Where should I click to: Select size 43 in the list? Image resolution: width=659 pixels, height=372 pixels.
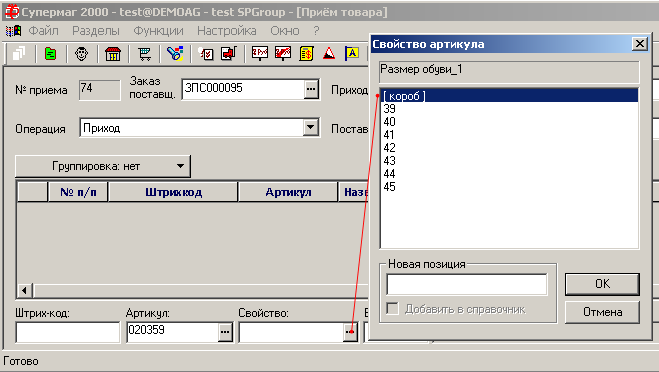pyautogui.click(x=509, y=161)
